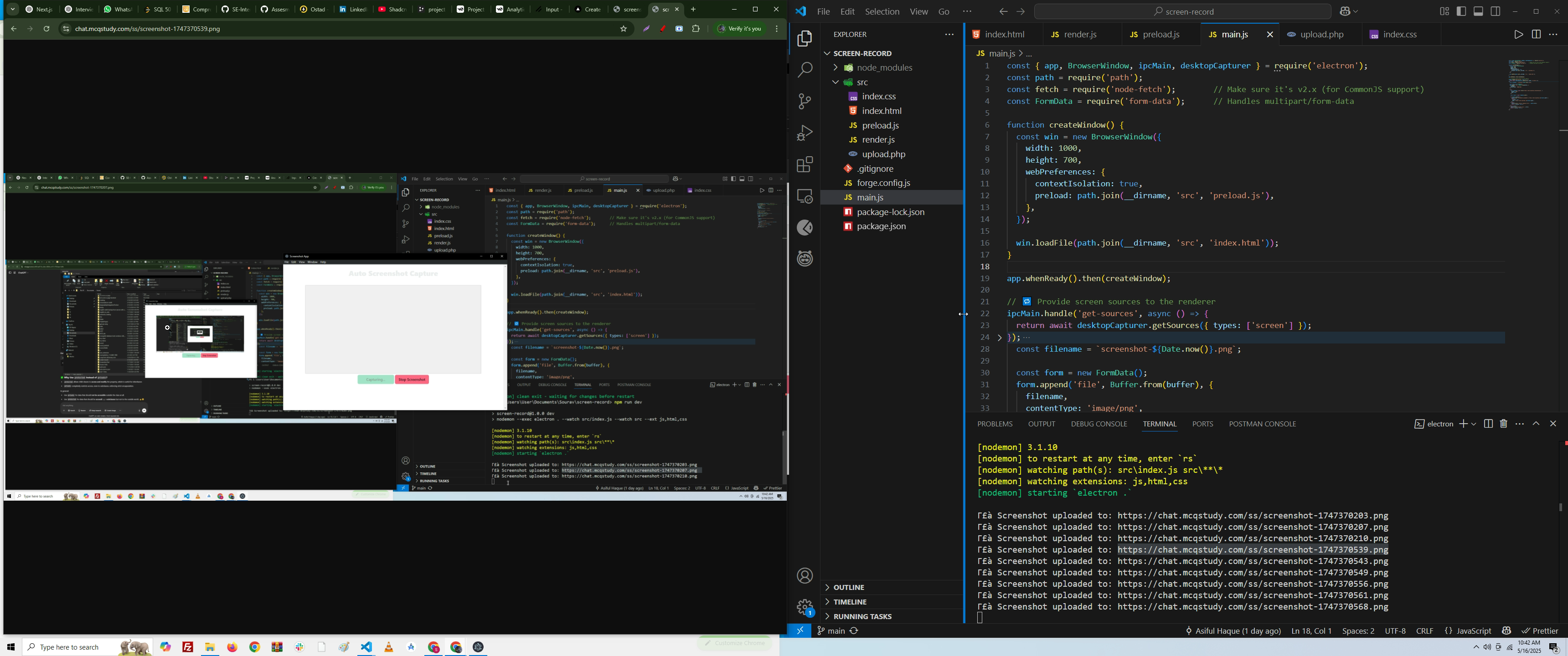Toggle the bottom panel layout button
Image resolution: width=1568 pixels, height=656 pixels.
click(1479, 11)
